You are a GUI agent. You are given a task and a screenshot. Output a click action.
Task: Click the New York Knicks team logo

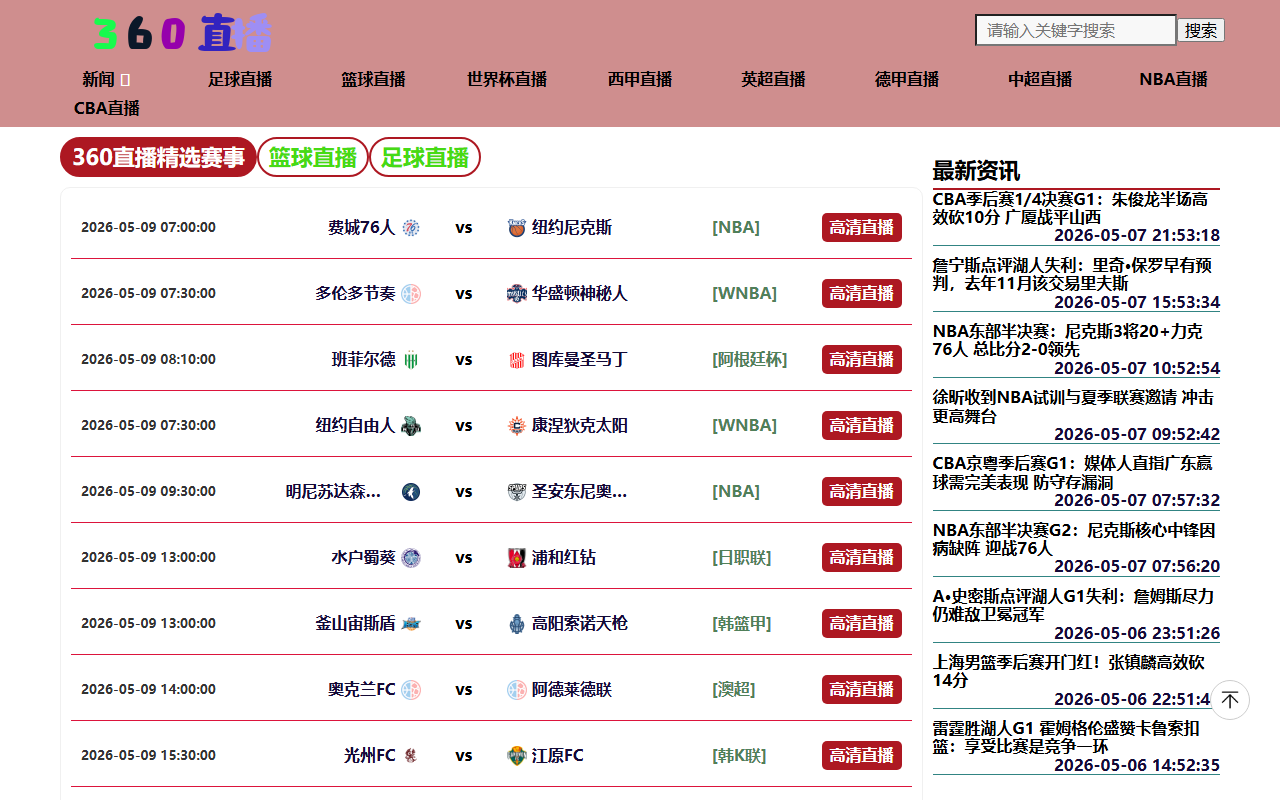coord(516,228)
